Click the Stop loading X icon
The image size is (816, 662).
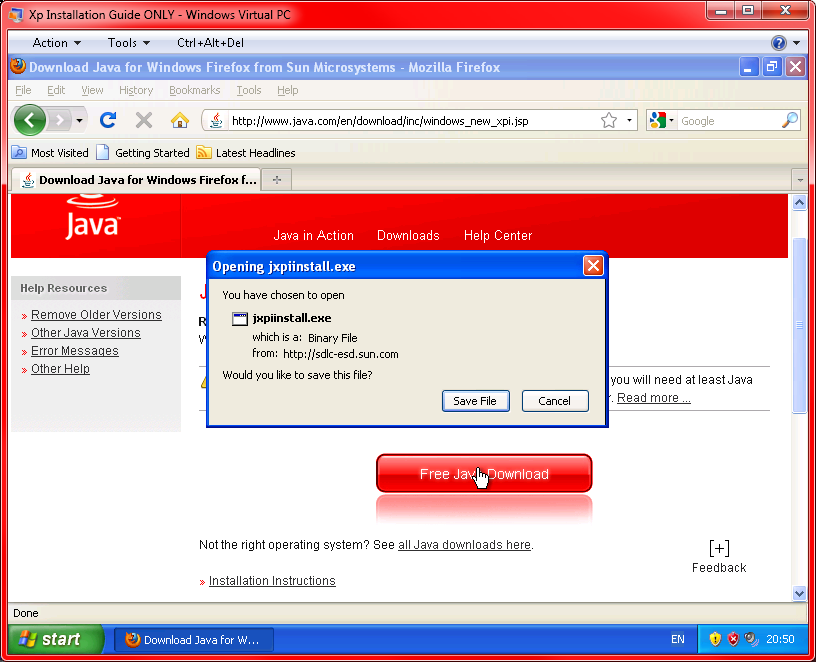point(144,121)
